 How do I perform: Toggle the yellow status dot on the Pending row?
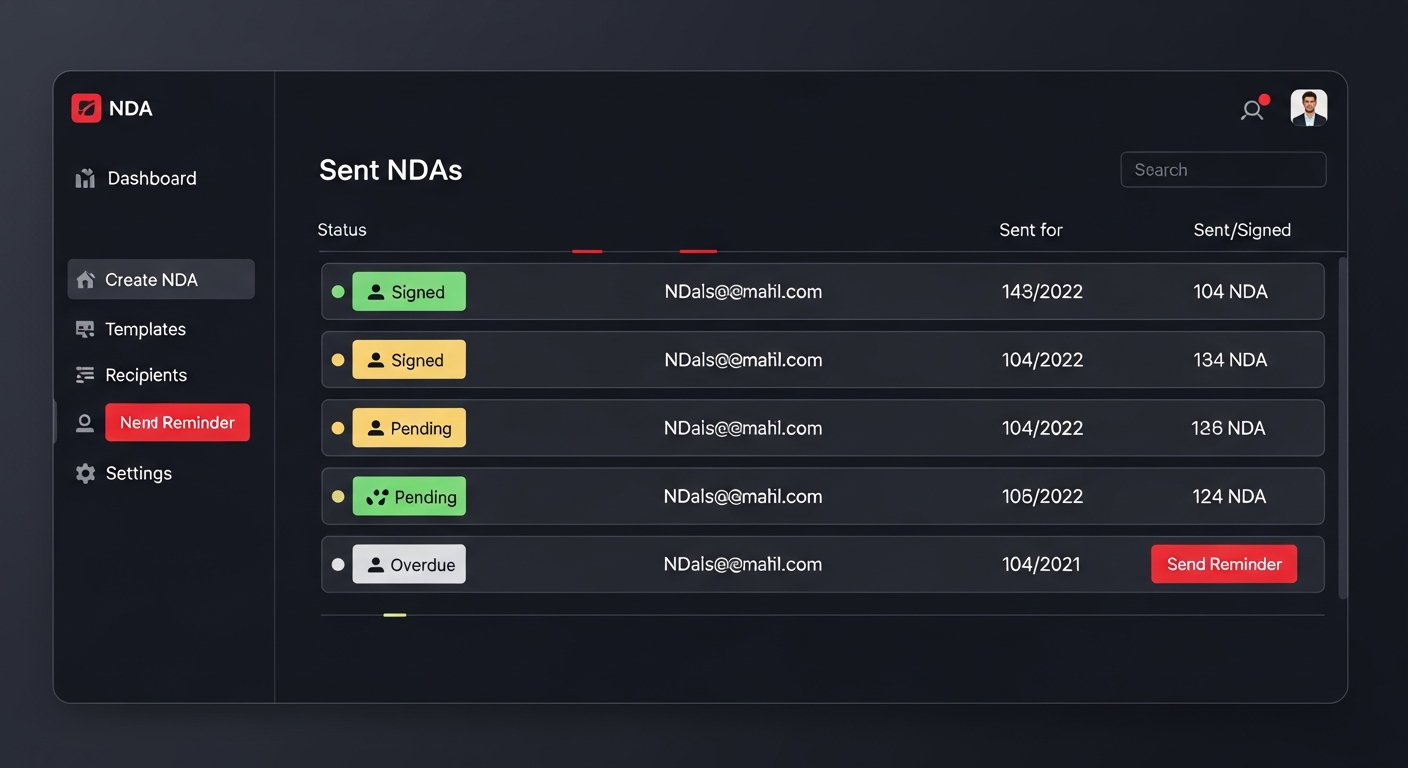click(x=338, y=427)
